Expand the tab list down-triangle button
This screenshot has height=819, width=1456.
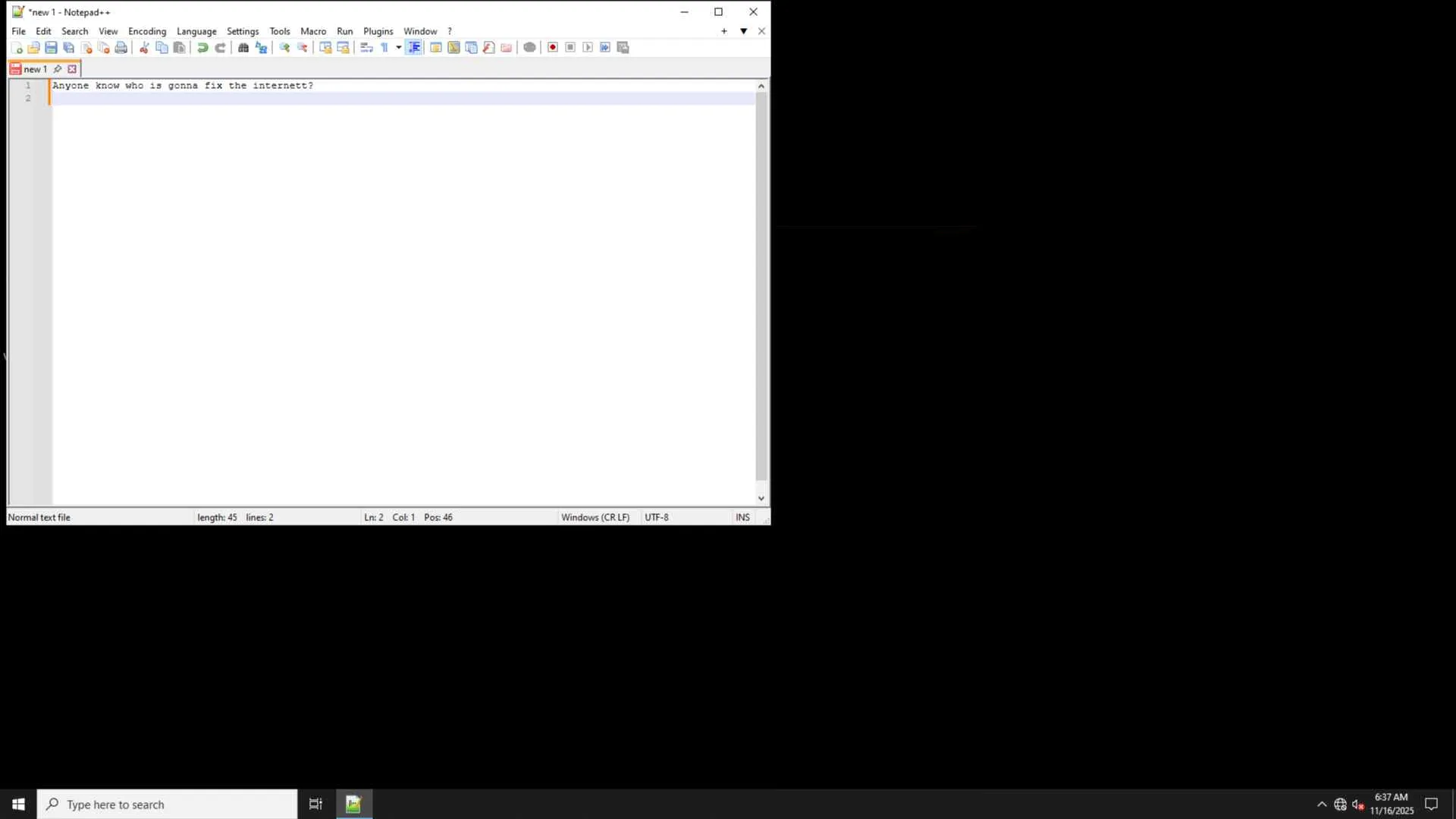743,31
